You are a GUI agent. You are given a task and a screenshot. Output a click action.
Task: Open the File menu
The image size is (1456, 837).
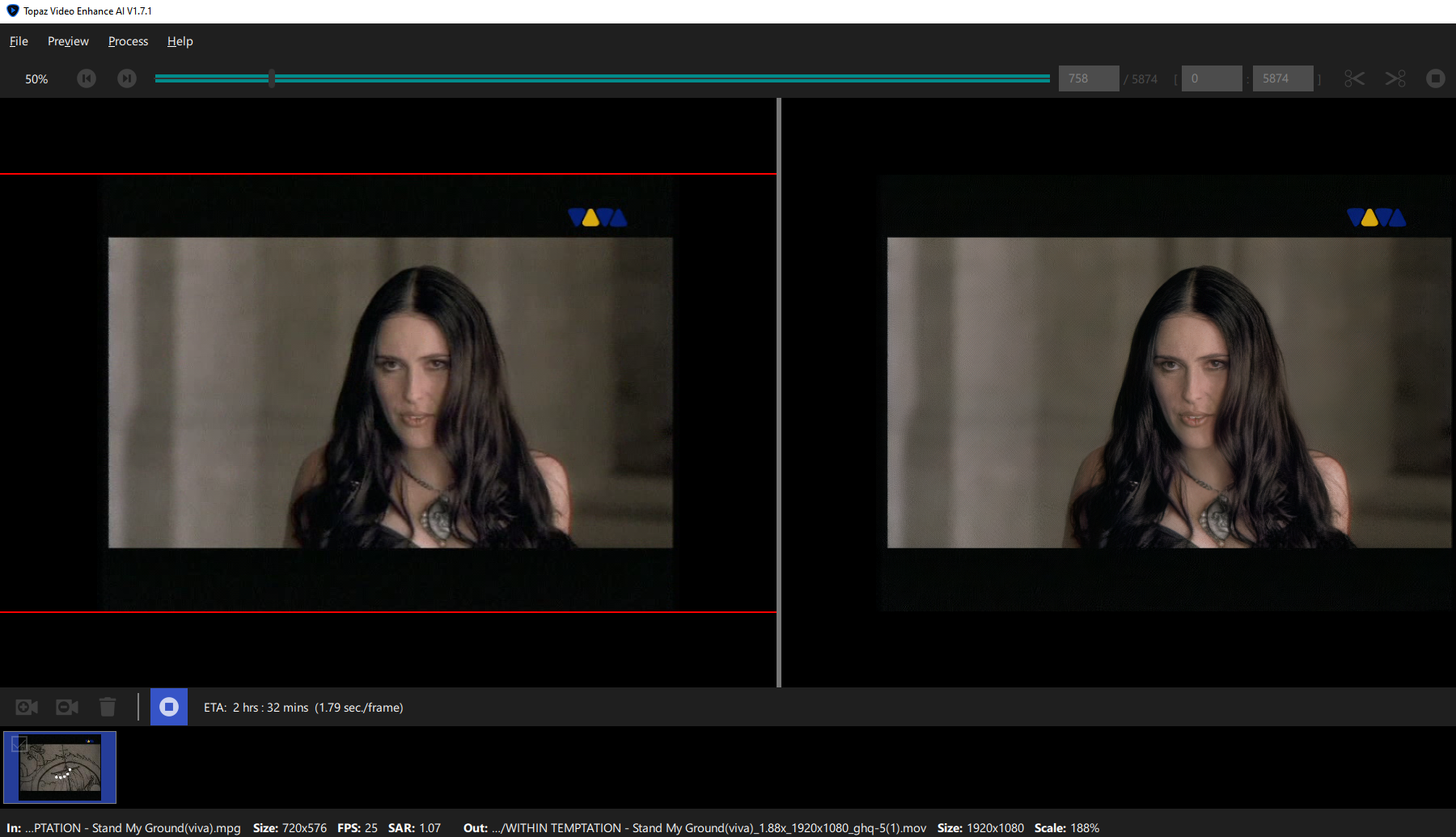pyautogui.click(x=19, y=41)
